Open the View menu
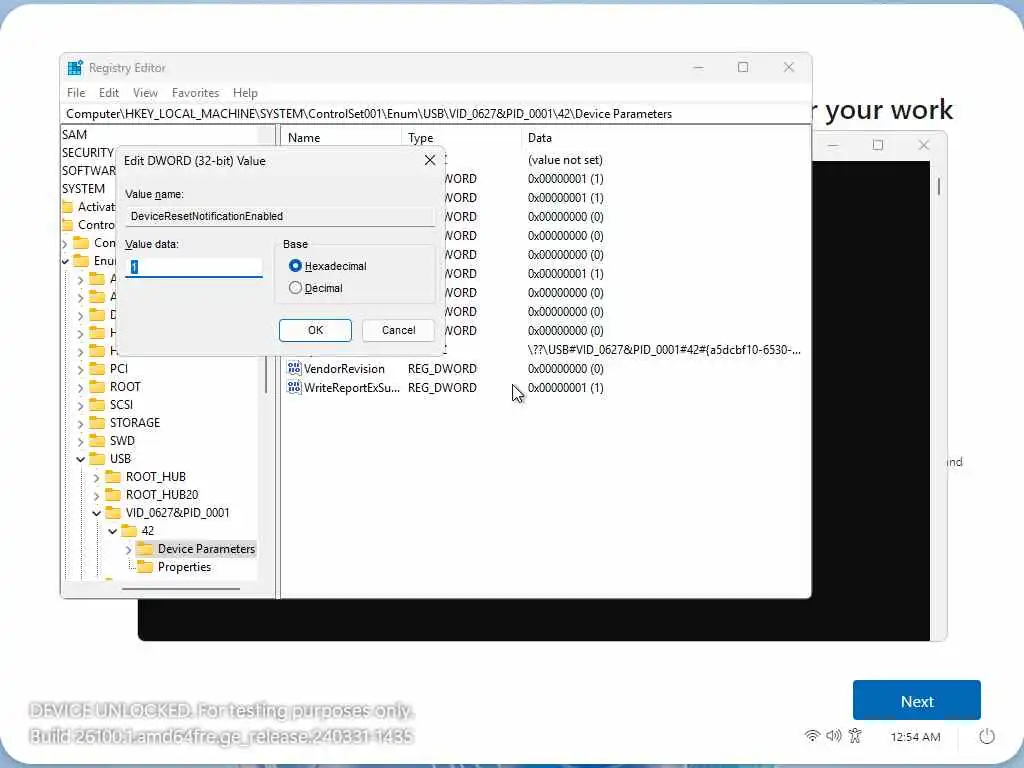 coord(145,93)
